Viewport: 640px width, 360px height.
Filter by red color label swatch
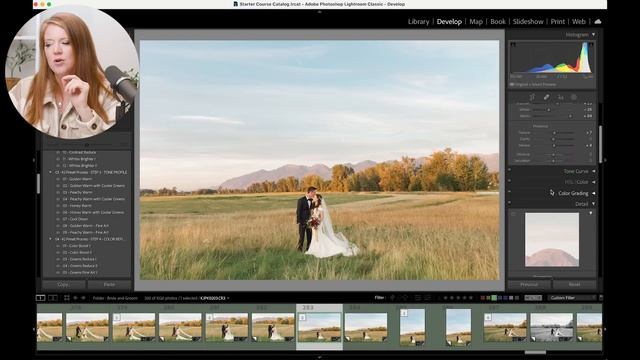(483, 298)
